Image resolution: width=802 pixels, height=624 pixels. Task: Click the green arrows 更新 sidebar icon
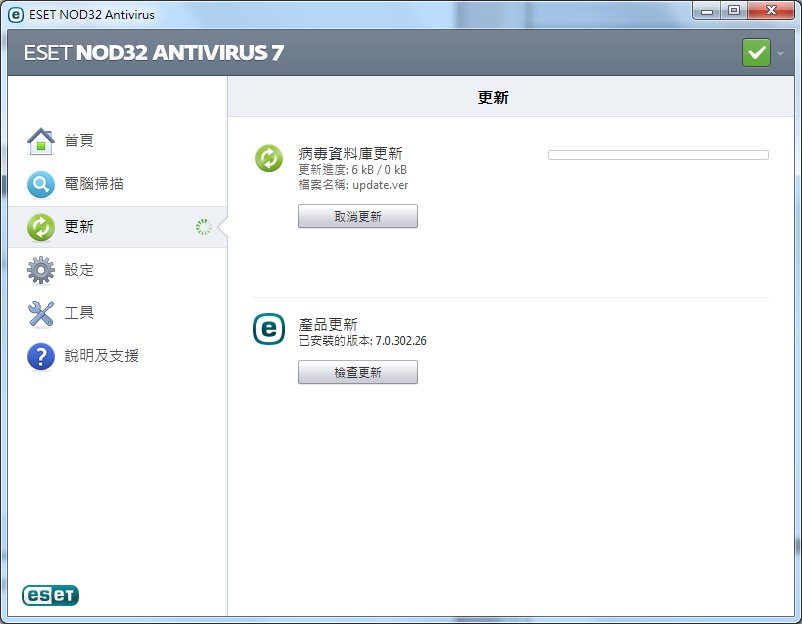click(41, 227)
